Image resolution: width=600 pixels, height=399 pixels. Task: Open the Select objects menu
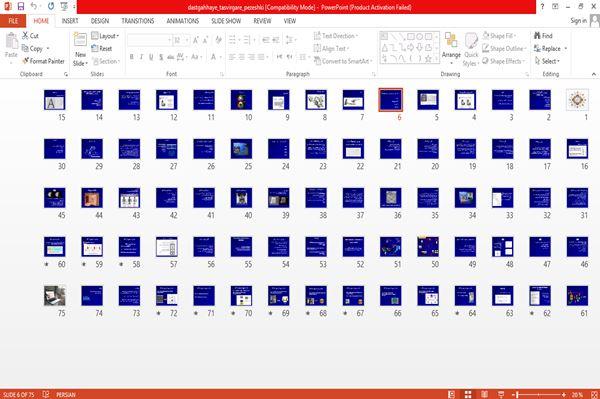[547, 61]
